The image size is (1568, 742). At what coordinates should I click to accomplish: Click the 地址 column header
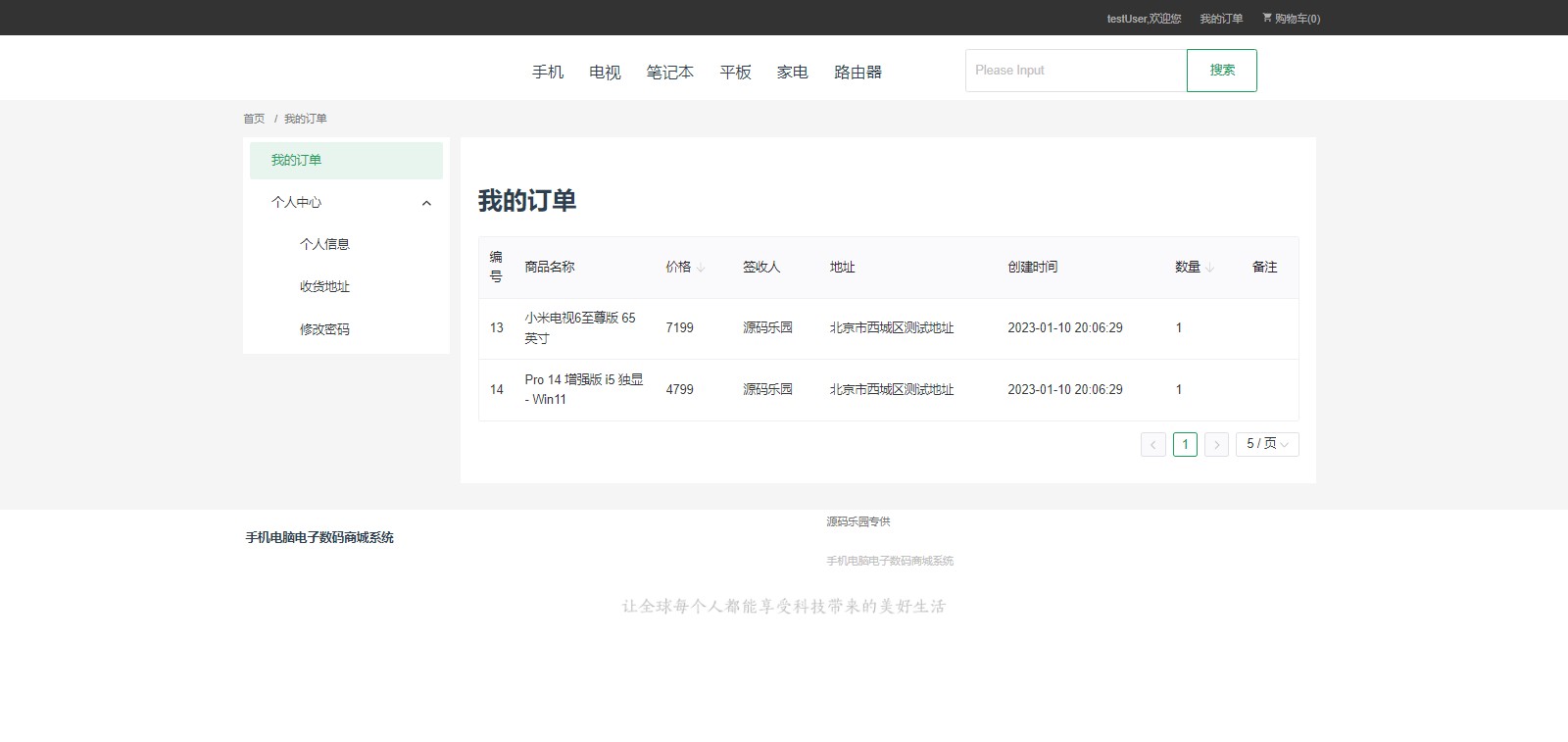[842, 267]
